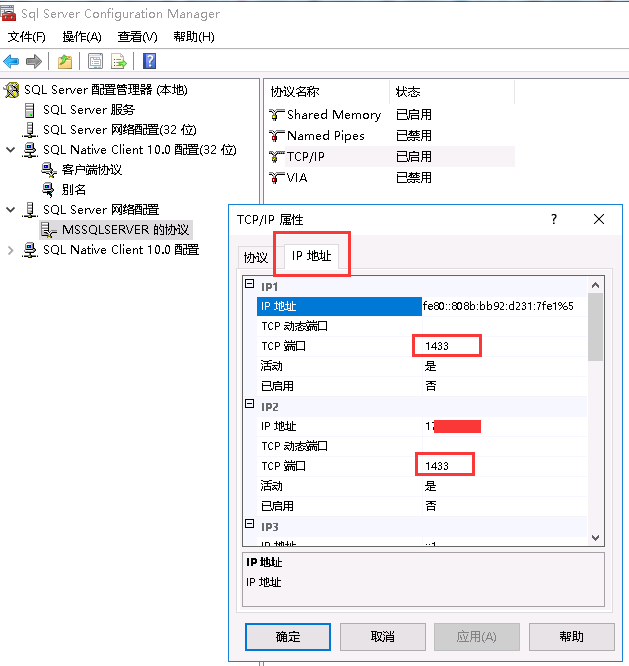Click the IP2 TCP 端口 value 1433

(x=437, y=466)
